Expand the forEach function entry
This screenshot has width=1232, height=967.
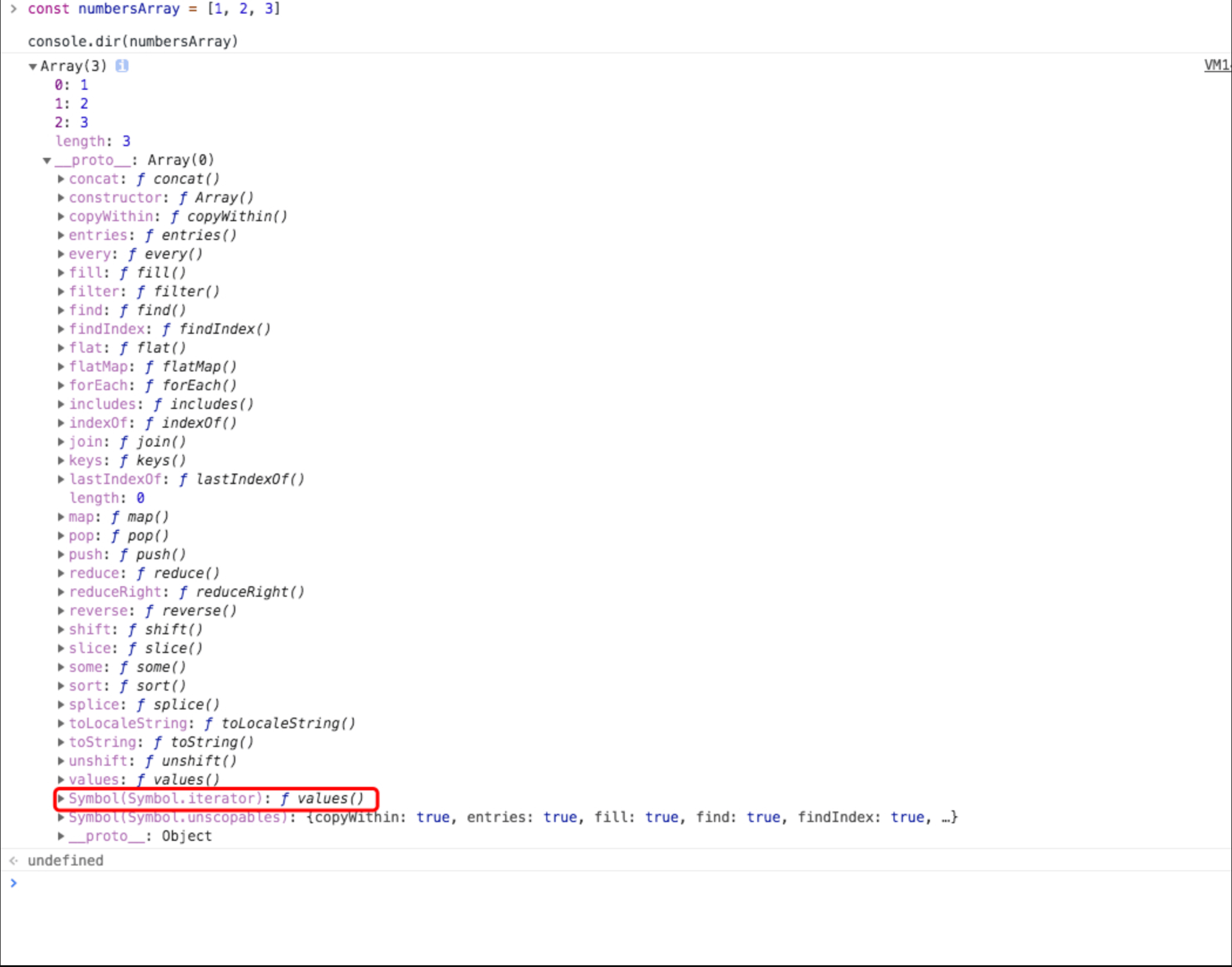[61, 386]
